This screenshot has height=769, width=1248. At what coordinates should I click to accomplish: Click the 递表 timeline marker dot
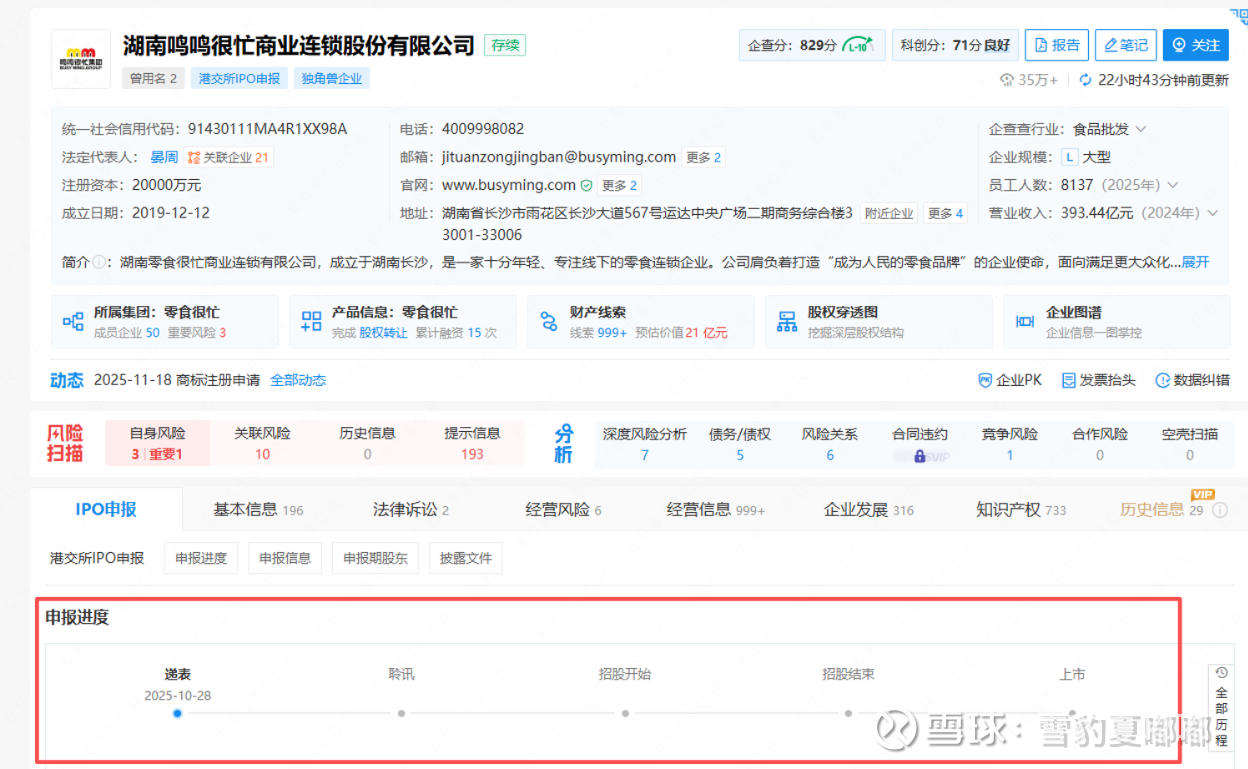[177, 713]
